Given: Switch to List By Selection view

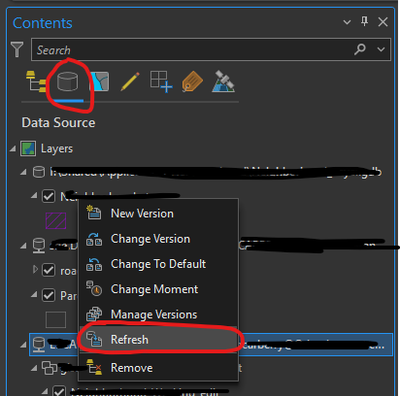Looking at the screenshot, I should tap(99, 82).
